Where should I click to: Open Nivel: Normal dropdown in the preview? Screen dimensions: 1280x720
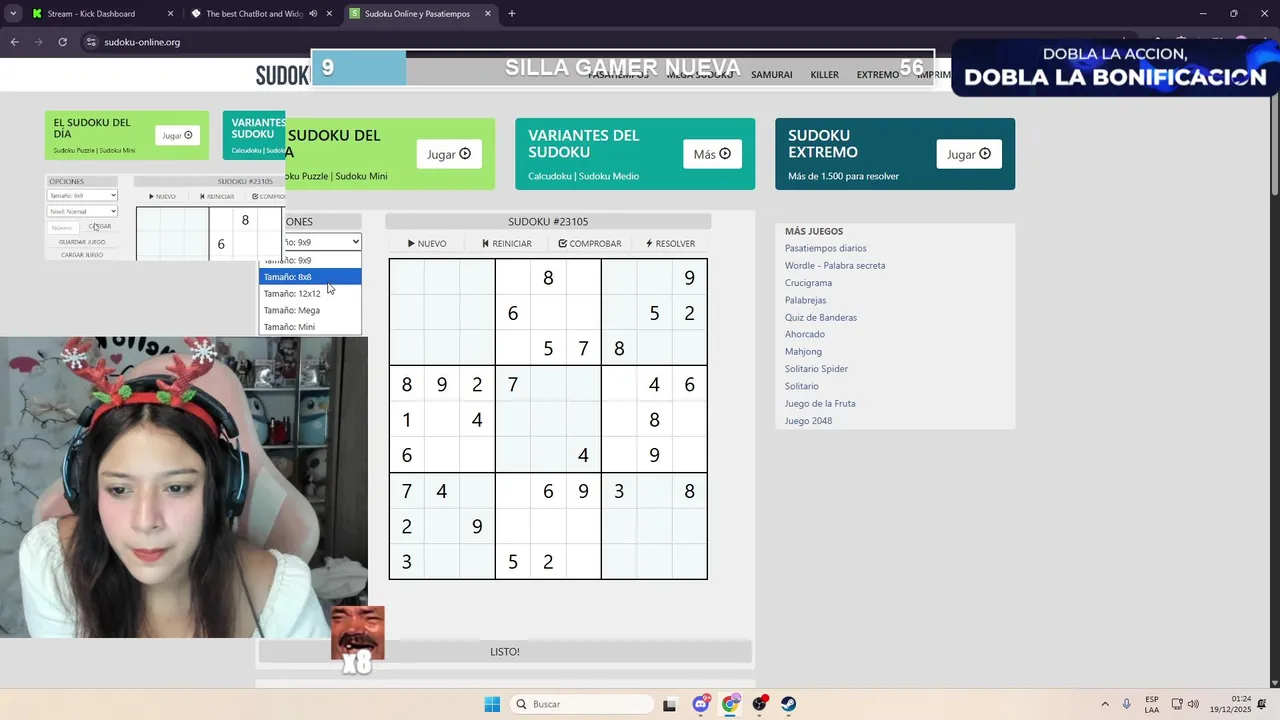pyautogui.click(x=82, y=211)
